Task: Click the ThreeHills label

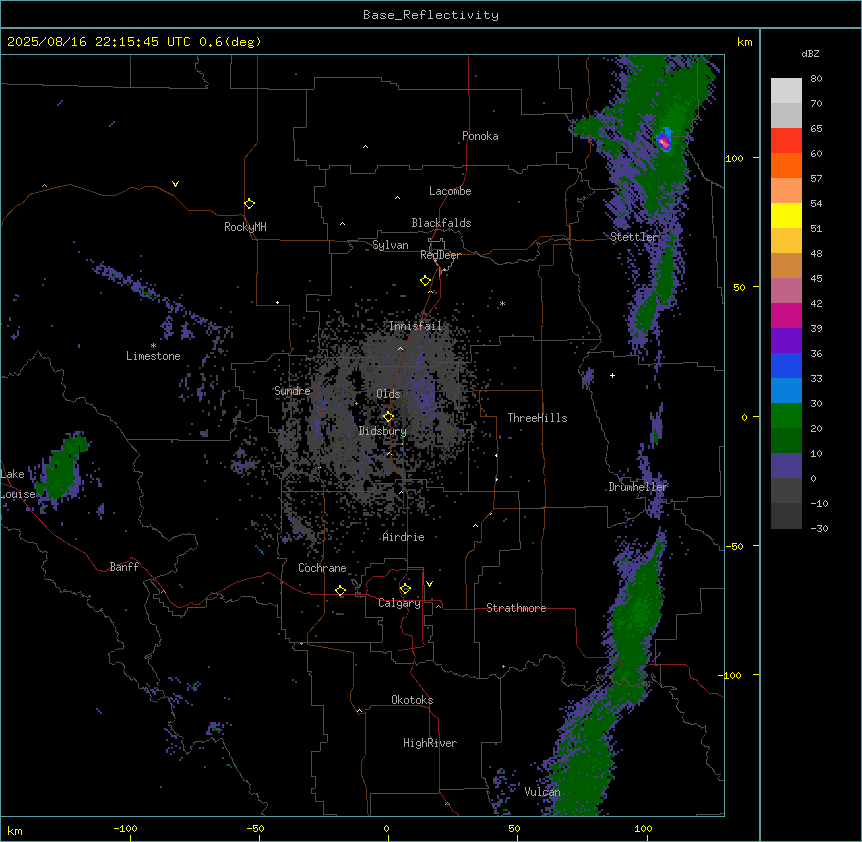Action: (537, 418)
